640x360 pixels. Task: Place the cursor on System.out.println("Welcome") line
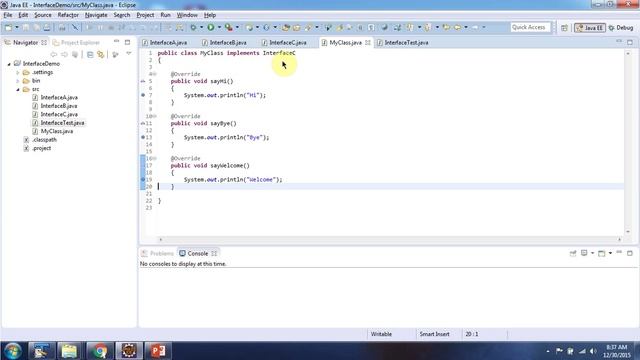coord(233,180)
